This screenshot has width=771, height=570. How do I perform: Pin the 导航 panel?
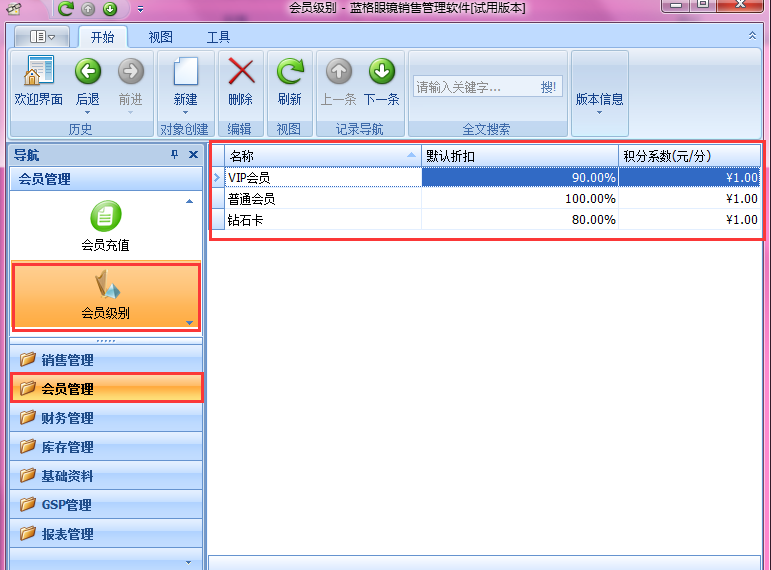coord(174,155)
